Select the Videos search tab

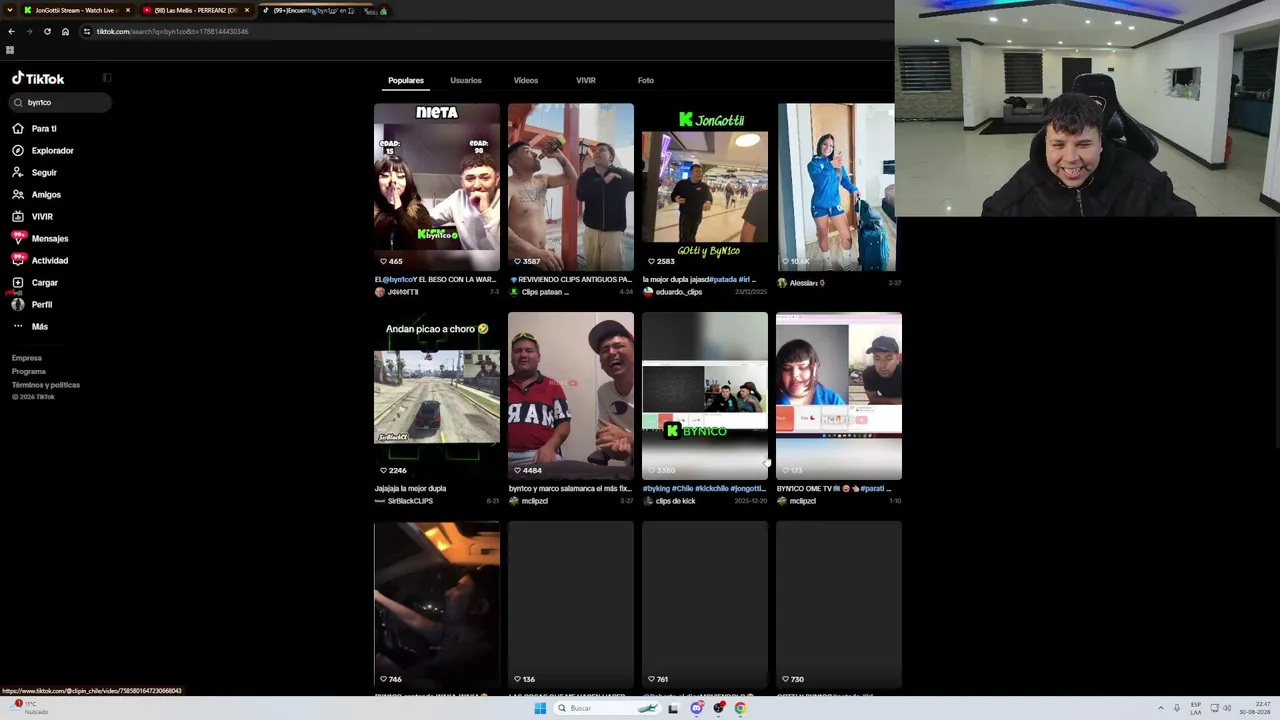coord(526,80)
